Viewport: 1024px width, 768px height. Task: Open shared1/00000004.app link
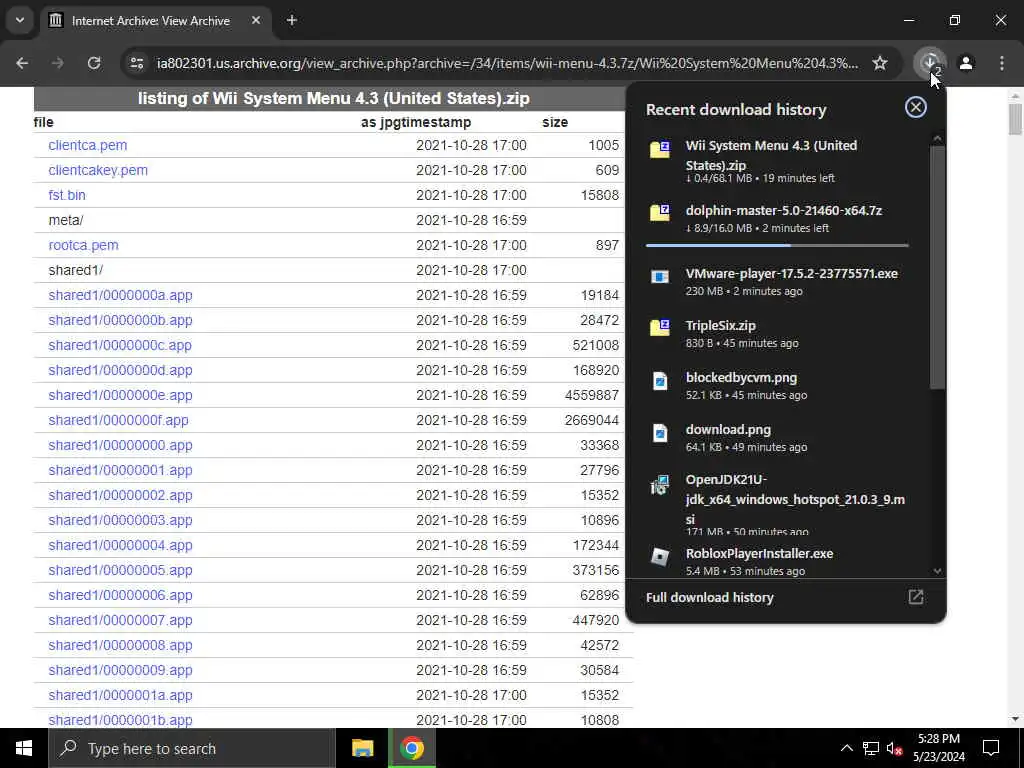[x=120, y=545]
